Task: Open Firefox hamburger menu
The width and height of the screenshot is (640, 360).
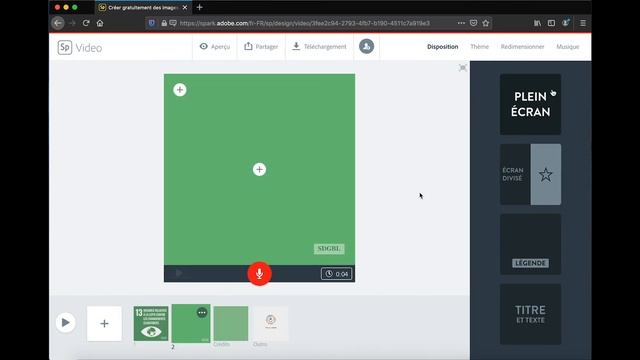Action: [x=583, y=23]
